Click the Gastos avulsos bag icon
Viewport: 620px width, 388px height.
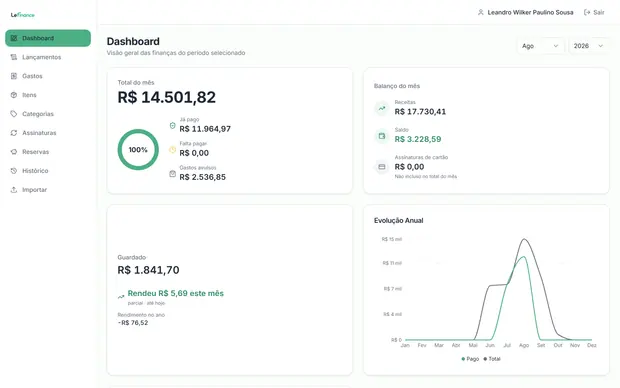coord(172,174)
